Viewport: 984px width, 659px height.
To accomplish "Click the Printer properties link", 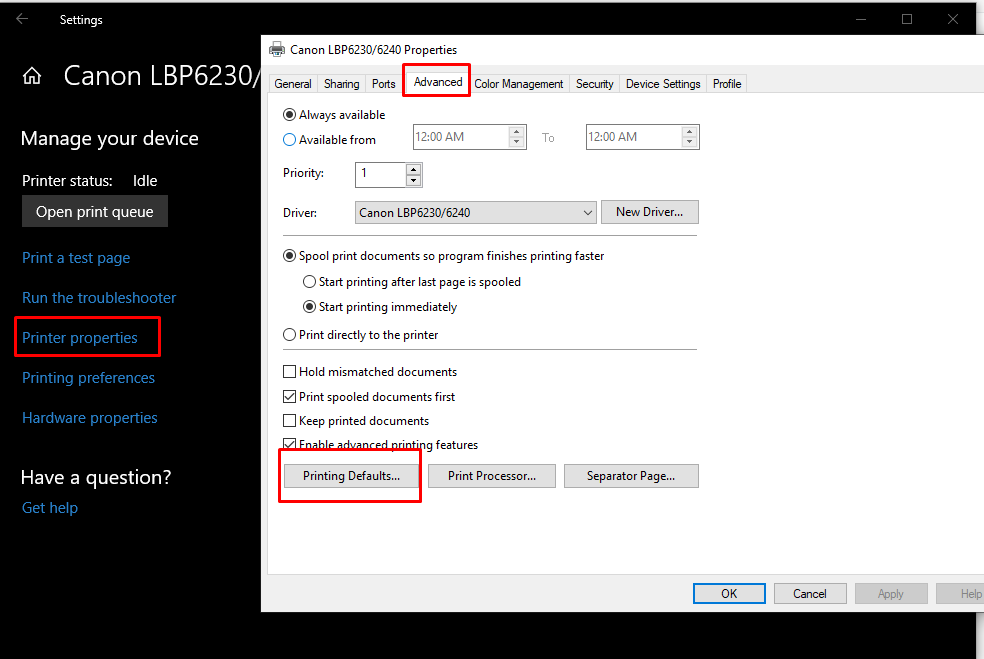I will 80,338.
